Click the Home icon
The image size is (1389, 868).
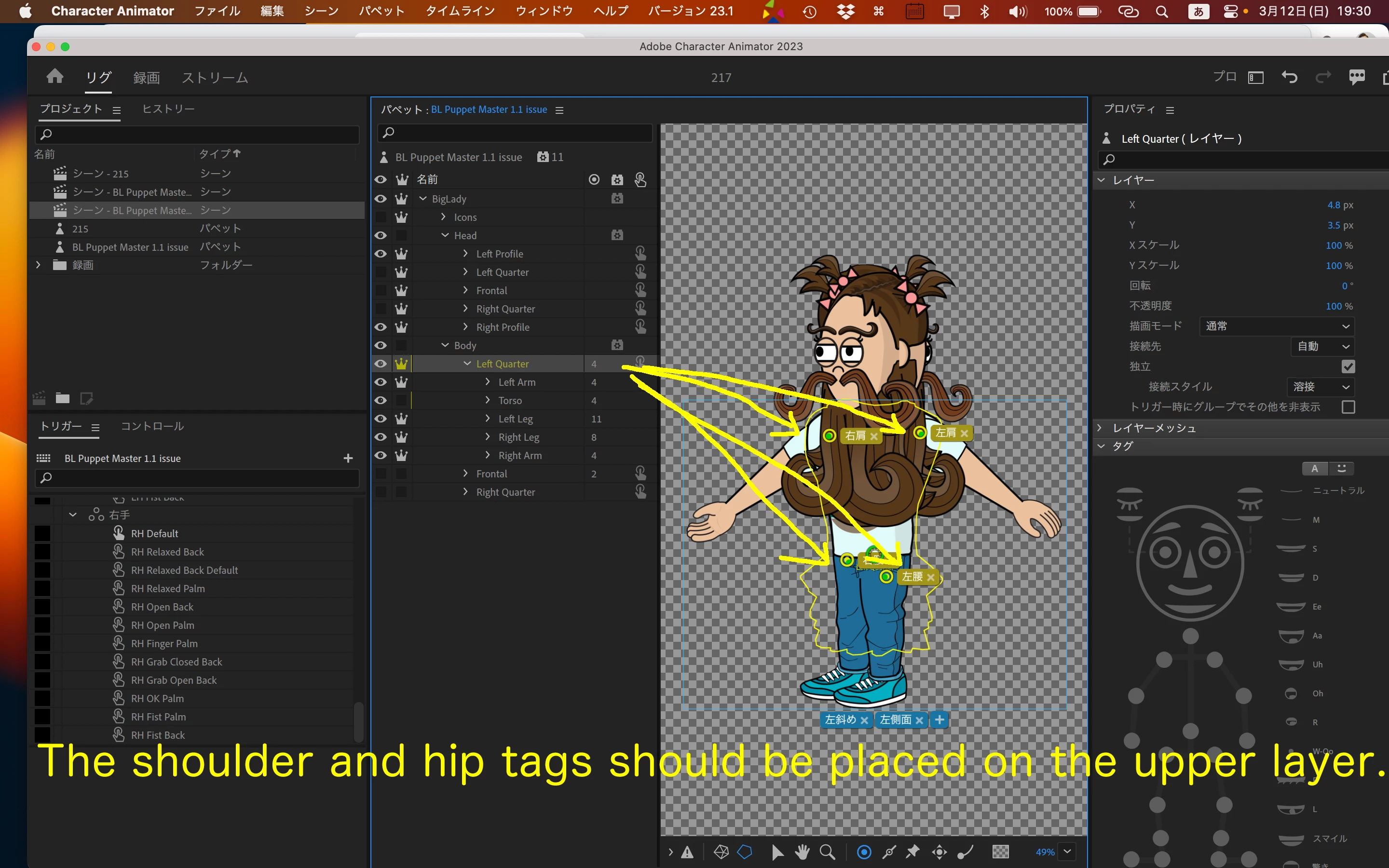[x=54, y=76]
